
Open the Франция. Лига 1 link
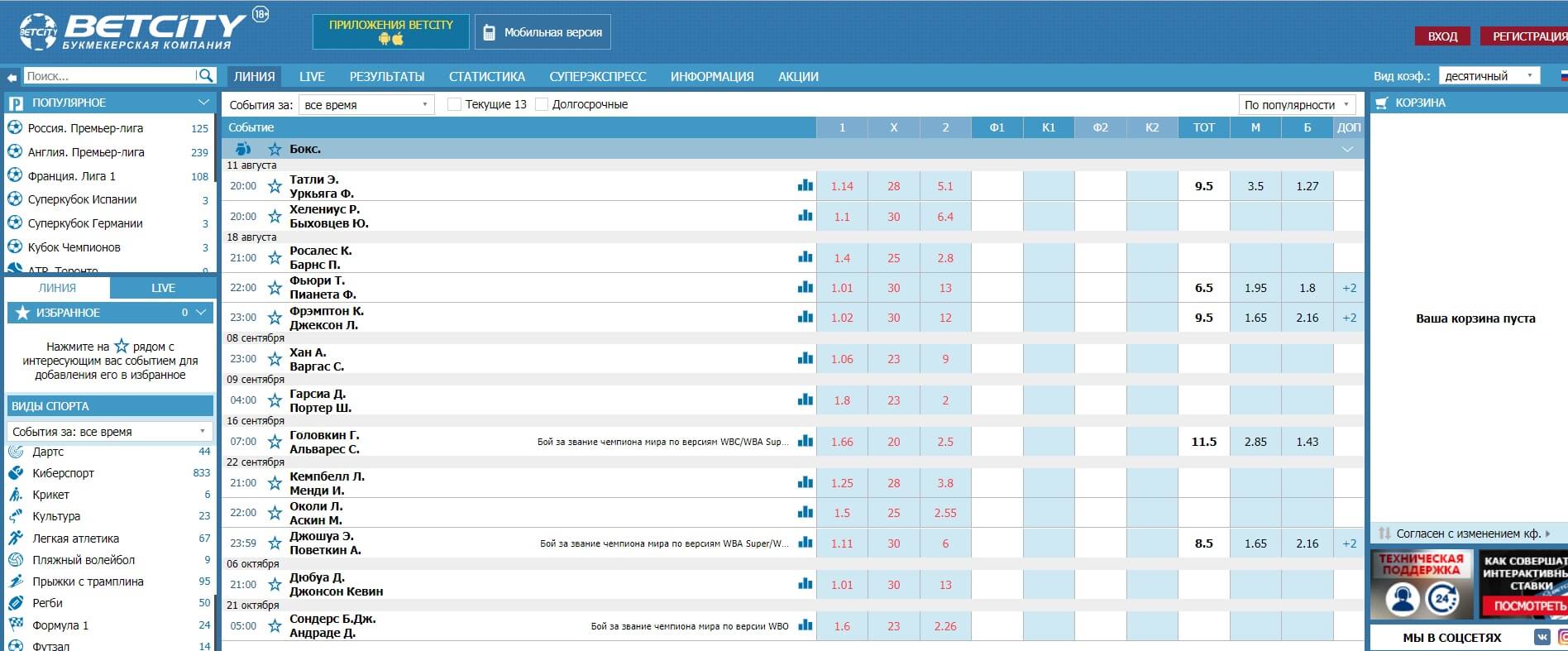pyautogui.click(x=72, y=176)
